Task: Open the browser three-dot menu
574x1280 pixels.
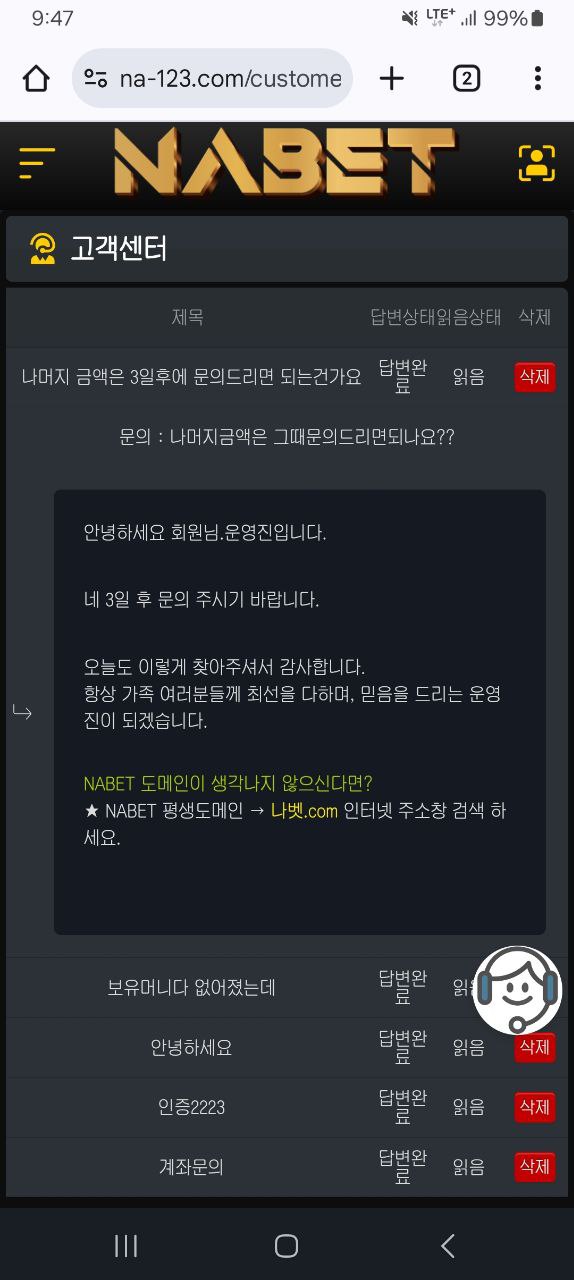Action: pyautogui.click(x=538, y=78)
